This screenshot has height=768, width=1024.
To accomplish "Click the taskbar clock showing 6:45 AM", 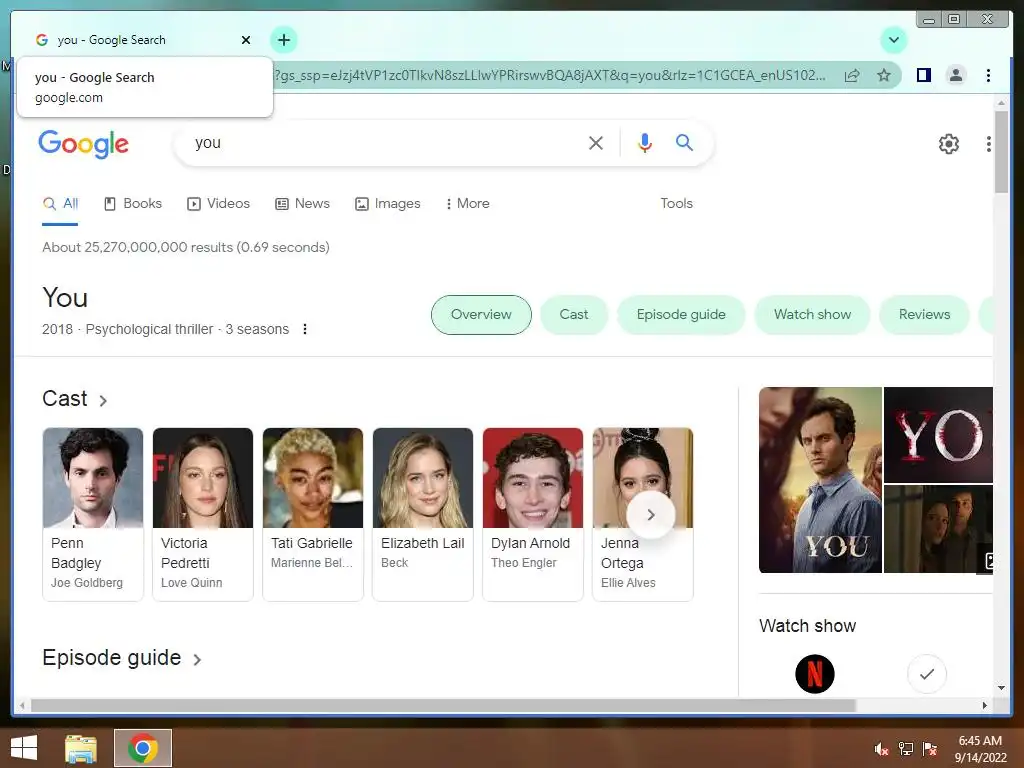I will 980,748.
